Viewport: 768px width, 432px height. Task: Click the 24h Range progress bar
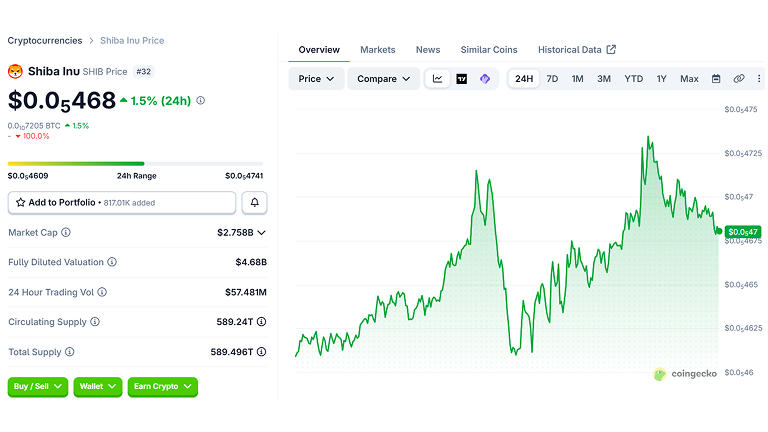(135, 164)
